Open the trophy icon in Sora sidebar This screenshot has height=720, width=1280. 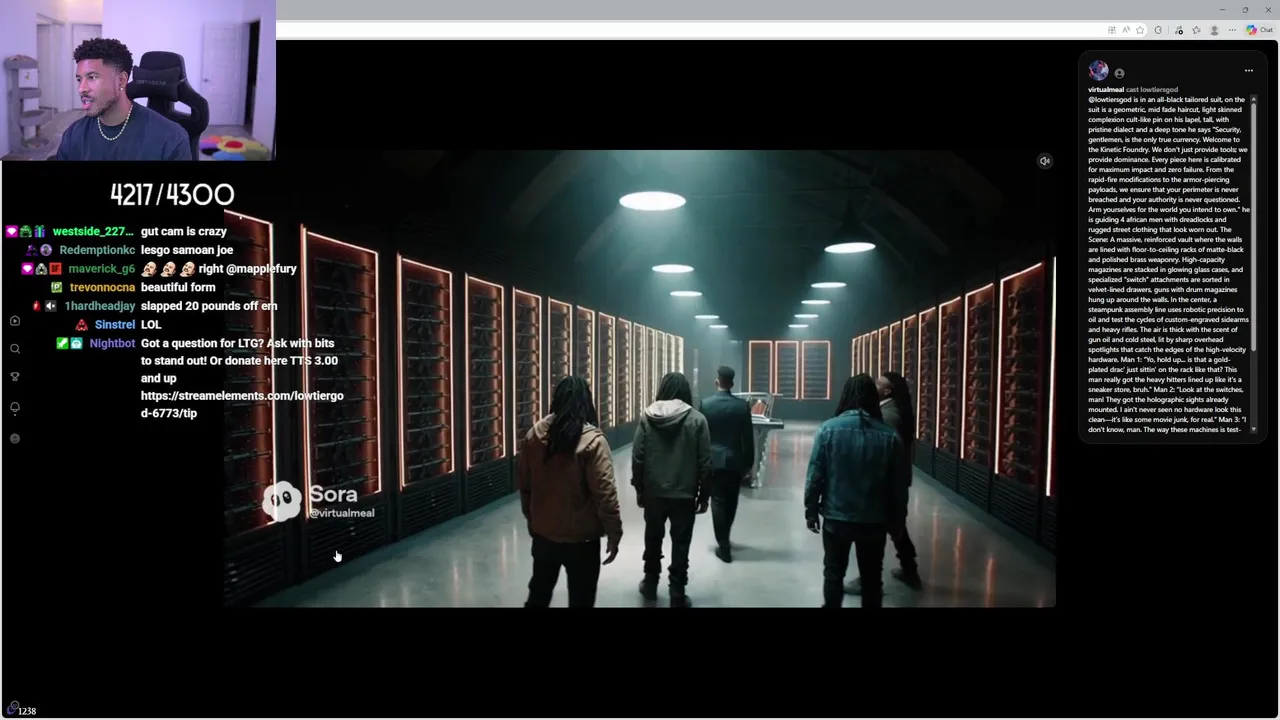[15, 377]
